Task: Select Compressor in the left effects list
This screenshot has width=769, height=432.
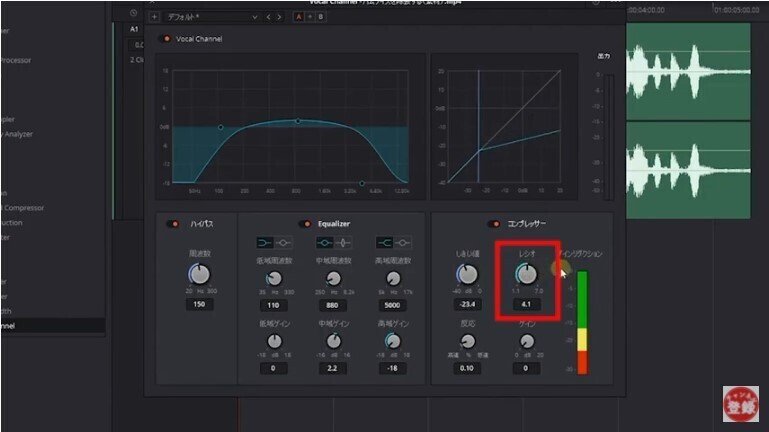Action: 23,208
